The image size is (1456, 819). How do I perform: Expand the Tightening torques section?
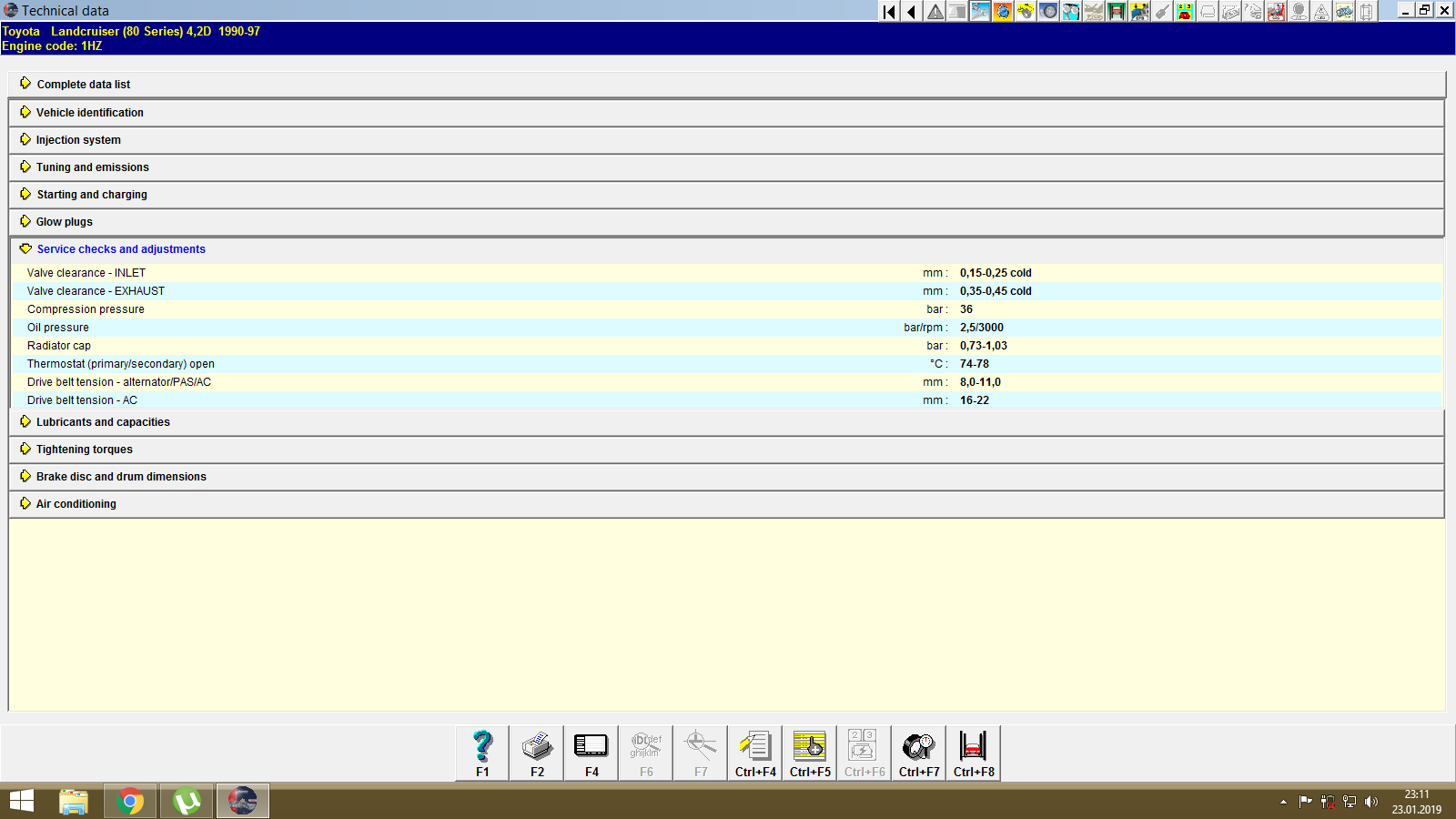[x=83, y=449]
